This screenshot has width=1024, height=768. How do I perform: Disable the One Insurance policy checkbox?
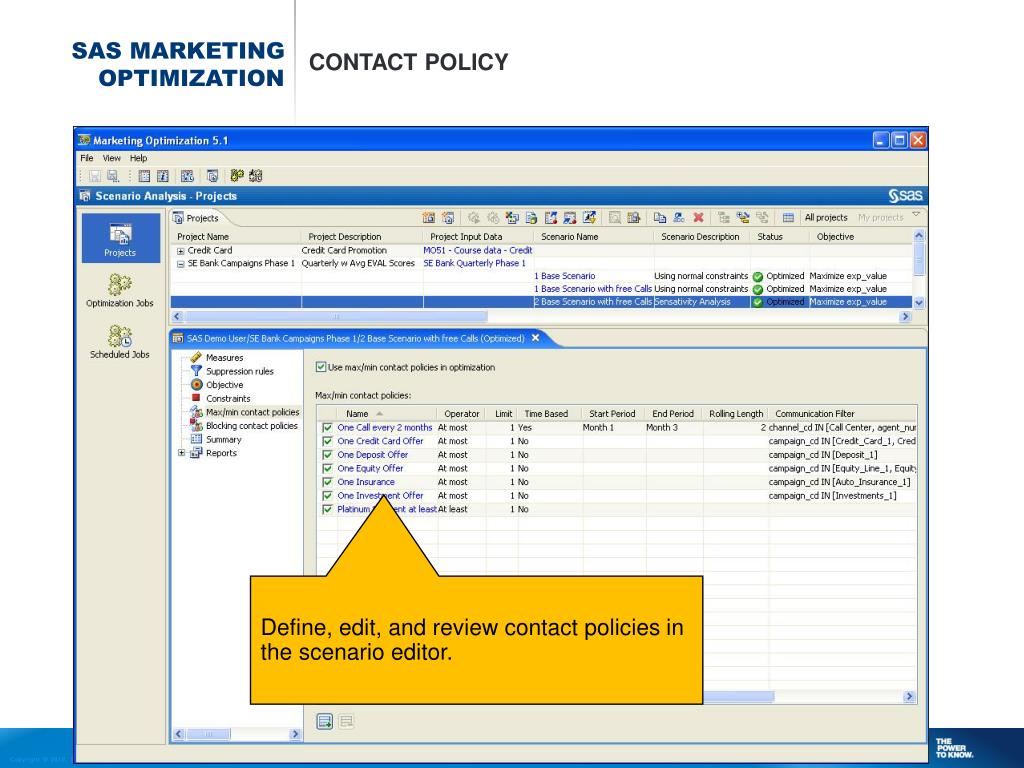tap(328, 482)
